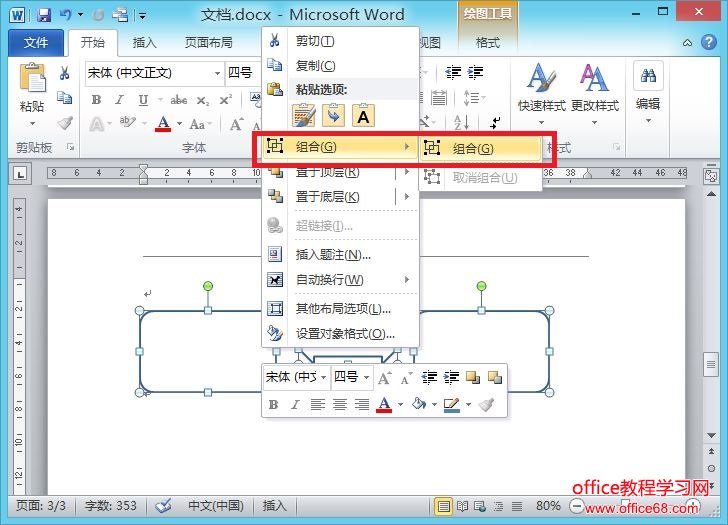The image size is (728, 525).
Task: Click 其他布局选项(L)... menu entry
Action: point(340,308)
